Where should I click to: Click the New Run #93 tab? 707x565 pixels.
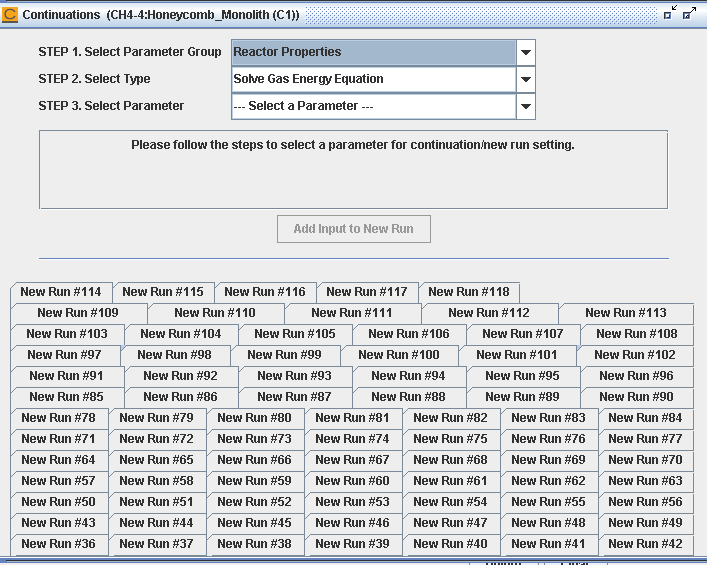pyautogui.click(x=294, y=376)
